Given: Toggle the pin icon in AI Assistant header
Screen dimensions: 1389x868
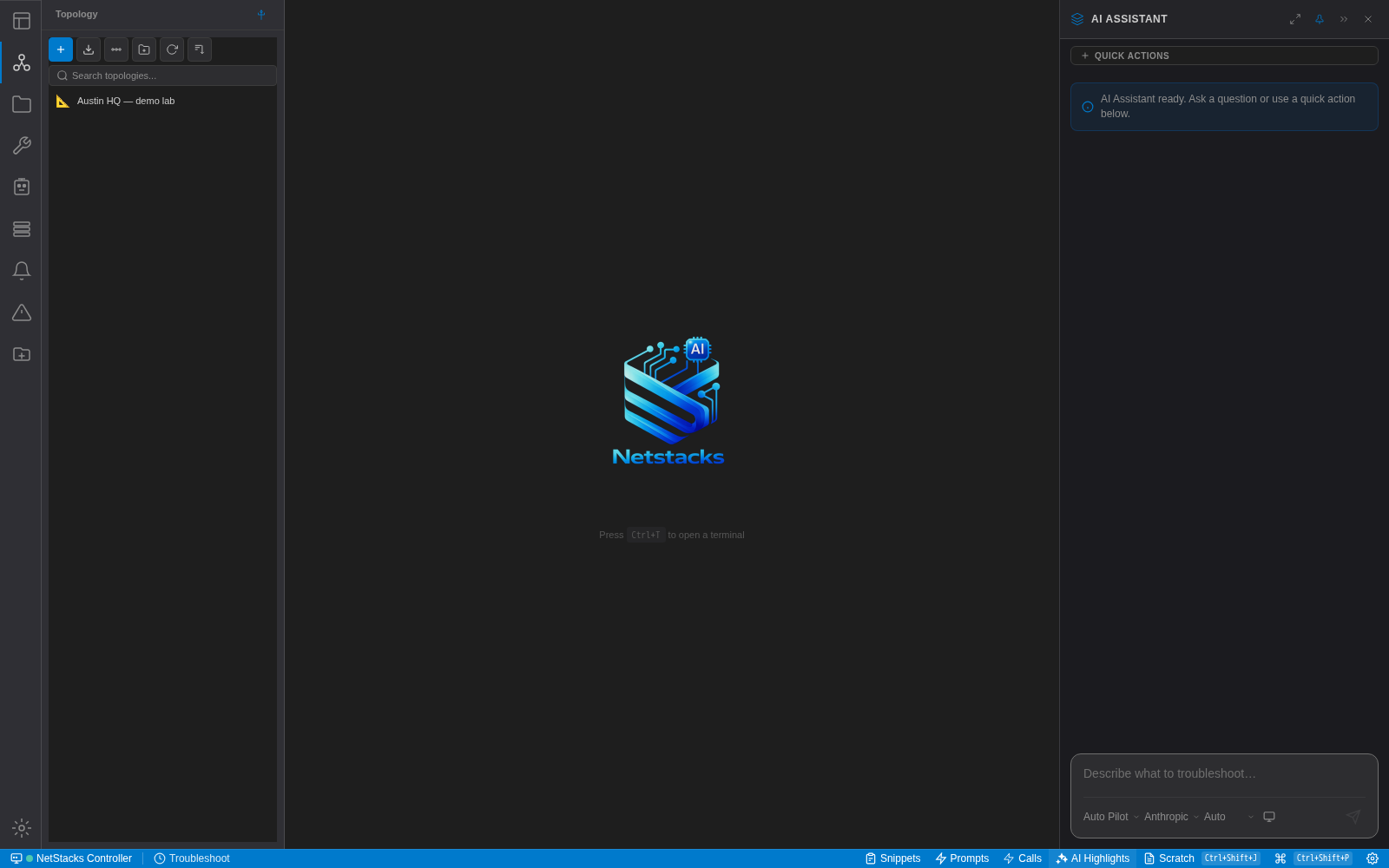Looking at the screenshot, I should 1320,19.
